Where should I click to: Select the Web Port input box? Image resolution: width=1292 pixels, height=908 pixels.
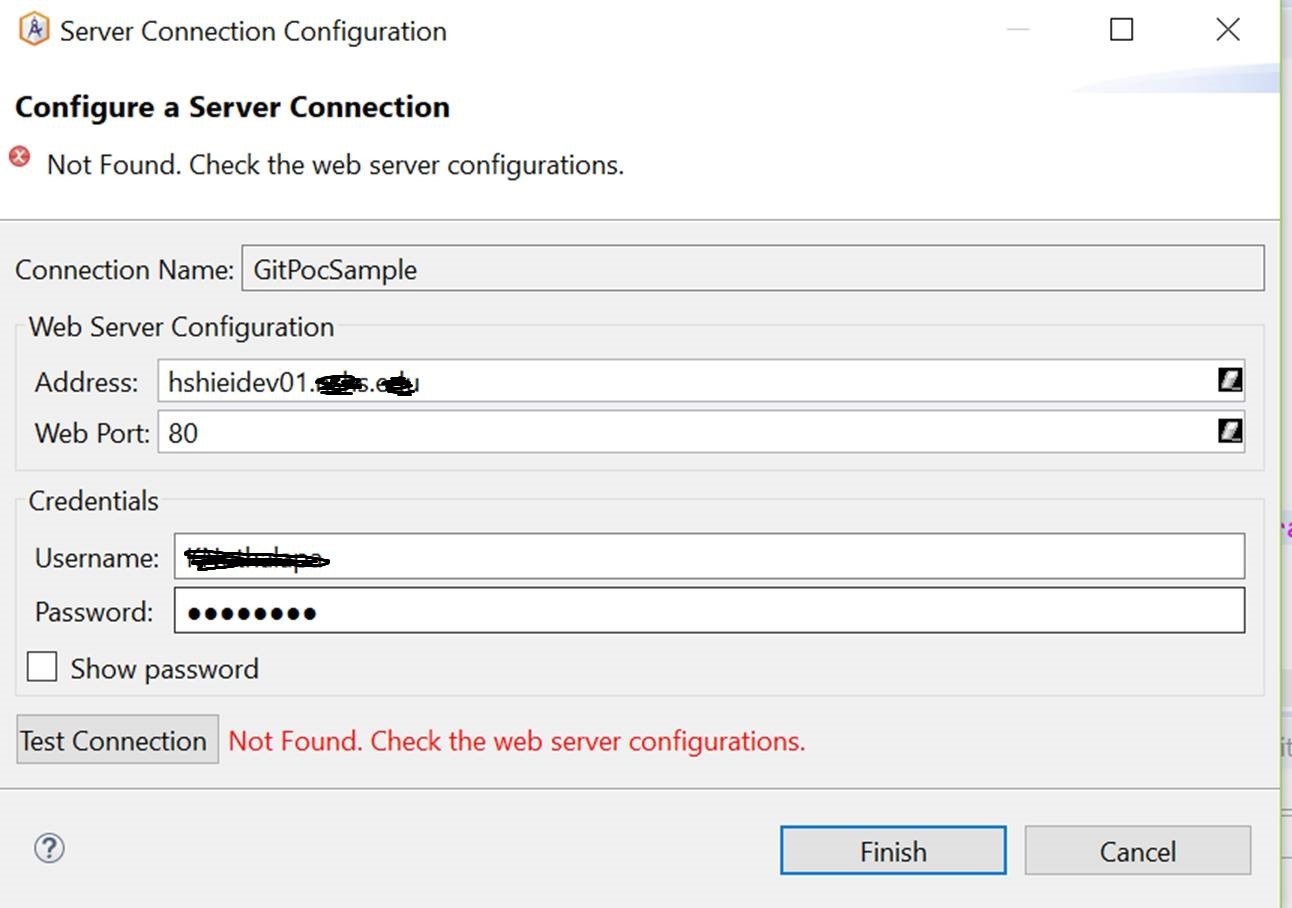680,433
